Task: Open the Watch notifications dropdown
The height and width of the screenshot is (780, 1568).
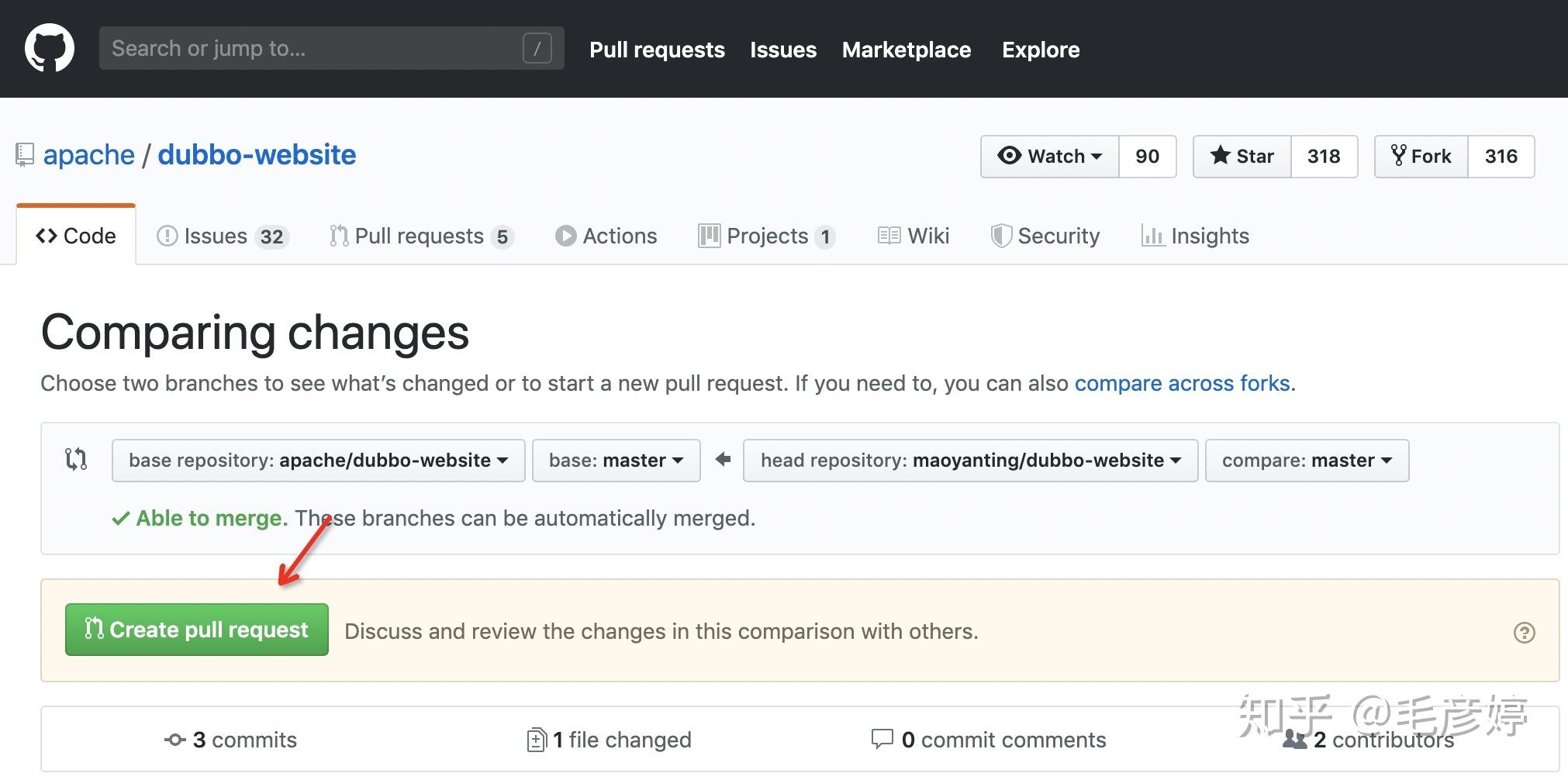Action: [x=1050, y=157]
